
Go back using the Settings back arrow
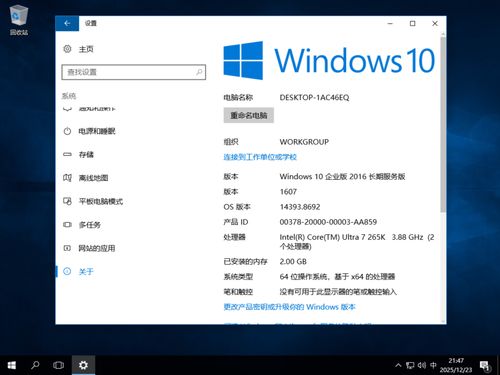pos(67,23)
